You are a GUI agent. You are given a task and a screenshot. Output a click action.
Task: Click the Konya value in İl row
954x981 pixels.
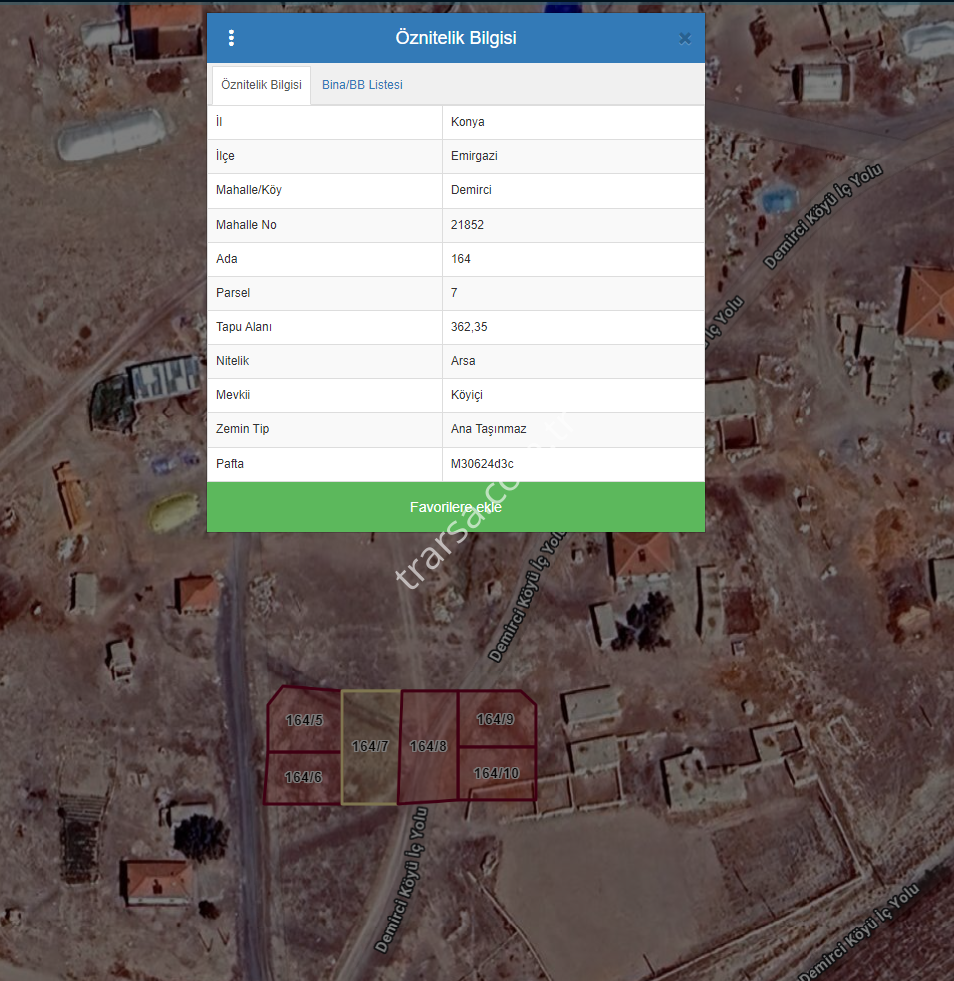468,122
